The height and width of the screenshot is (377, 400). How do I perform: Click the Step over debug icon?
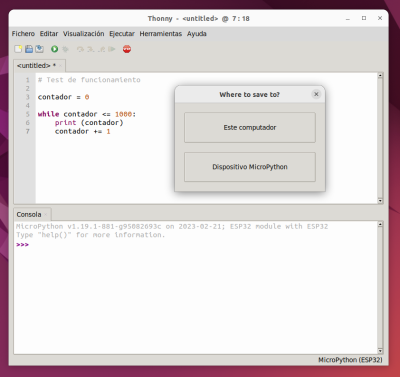[80, 49]
